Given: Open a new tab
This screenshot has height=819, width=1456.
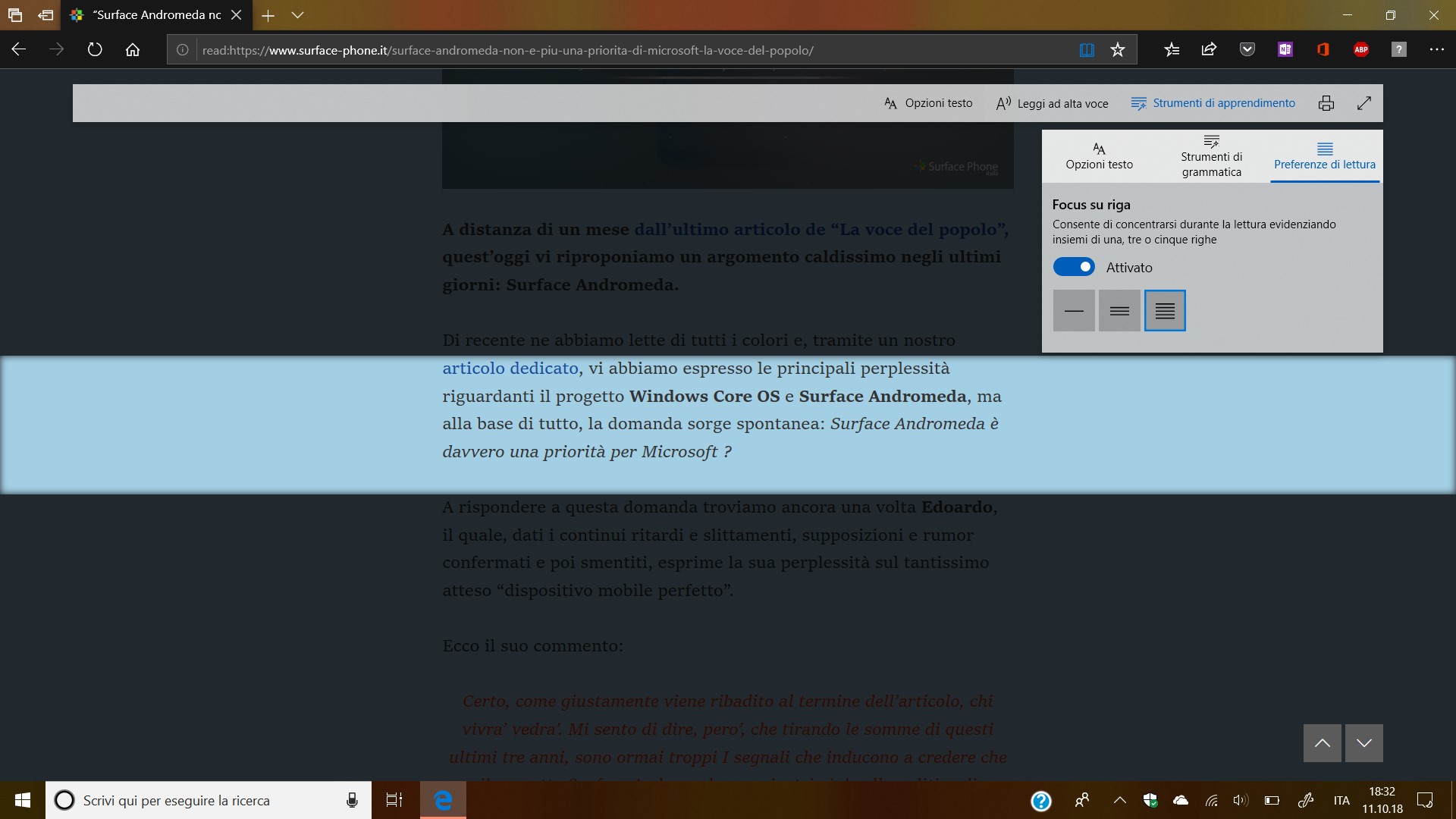Looking at the screenshot, I should [x=268, y=15].
